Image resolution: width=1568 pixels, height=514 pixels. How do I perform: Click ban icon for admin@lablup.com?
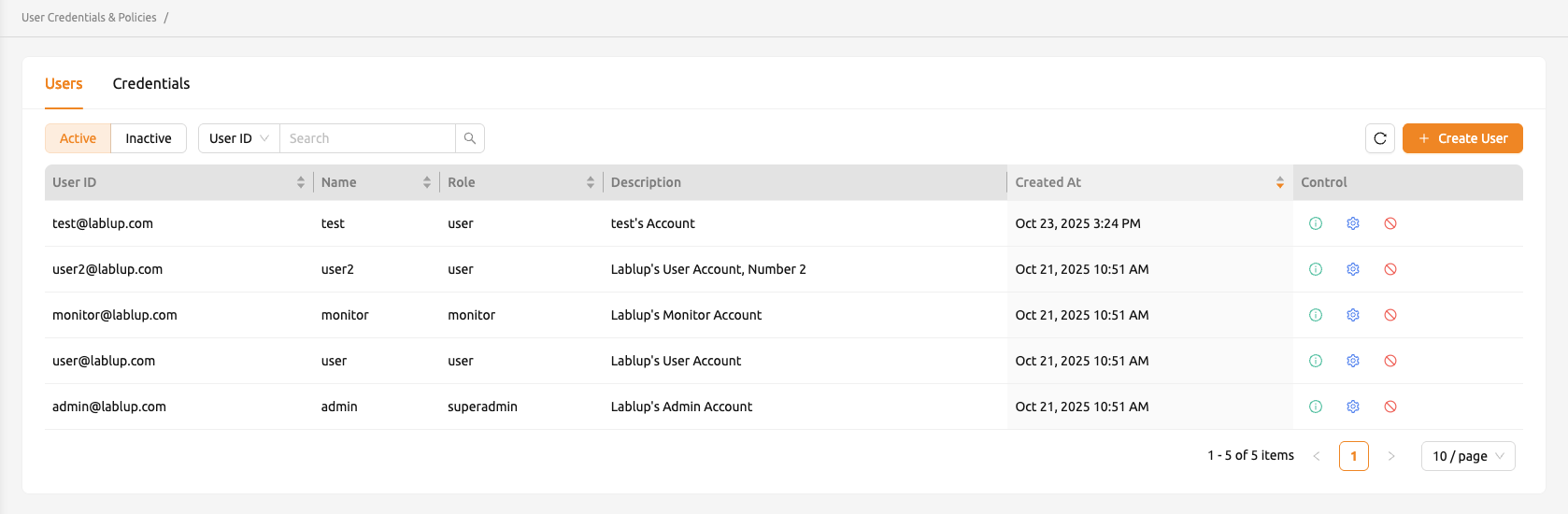[1390, 407]
